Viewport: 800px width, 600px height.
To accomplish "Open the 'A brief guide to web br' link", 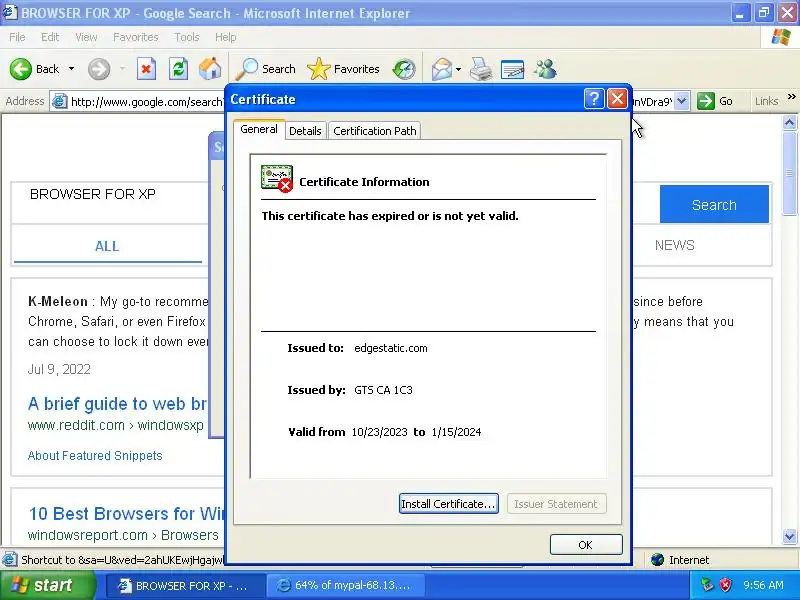I will click(x=117, y=404).
